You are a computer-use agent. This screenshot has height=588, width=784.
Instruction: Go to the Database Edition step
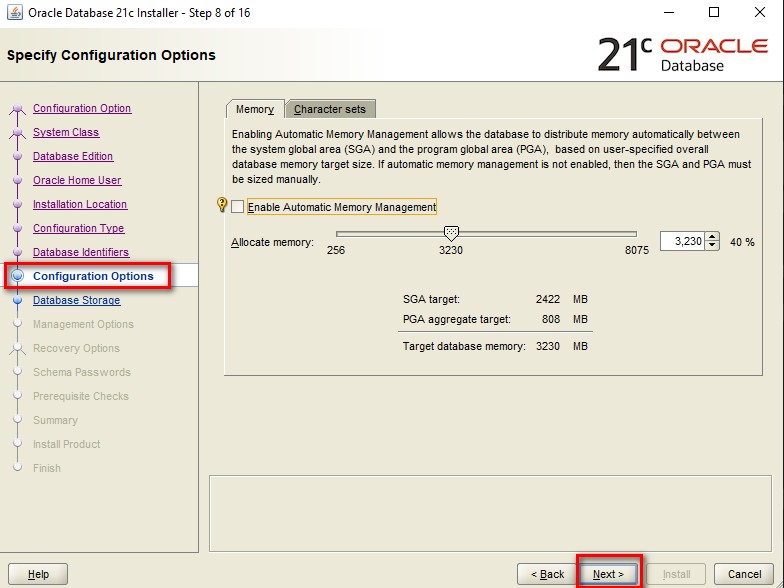[x=73, y=156]
